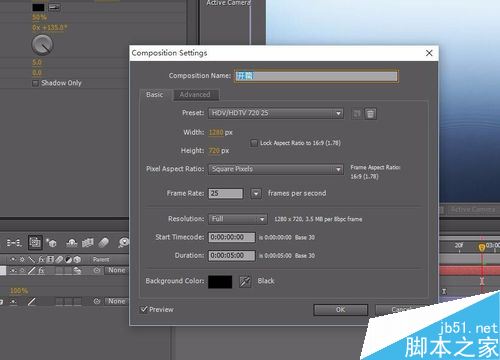
Task: Click the opacity value 50%
Action: pos(40,17)
